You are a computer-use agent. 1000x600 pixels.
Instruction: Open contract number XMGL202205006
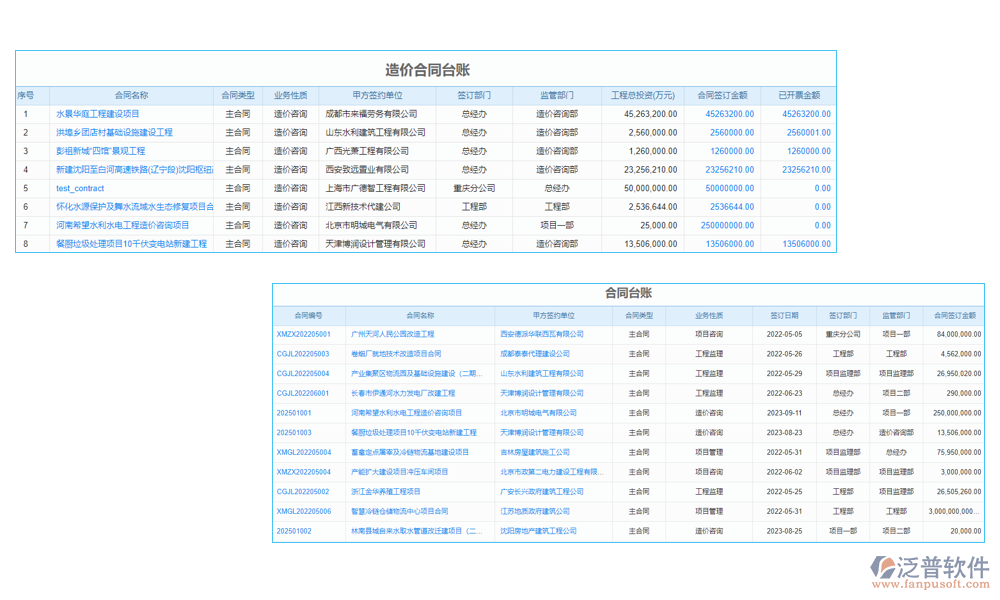303,511
